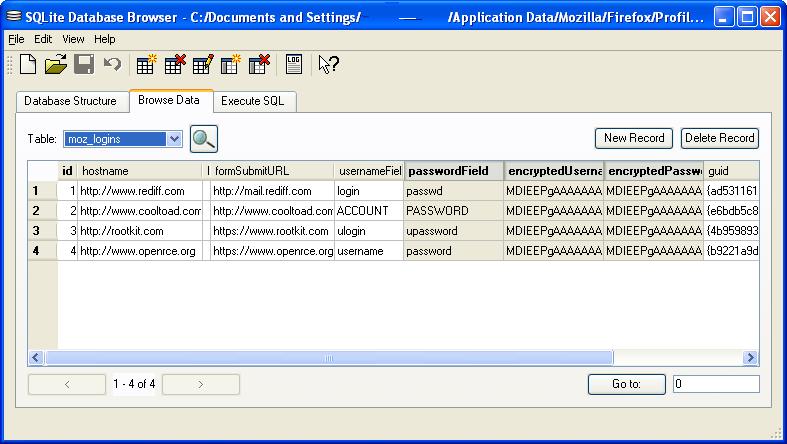Click the New Database toolbar icon

pos(28,65)
